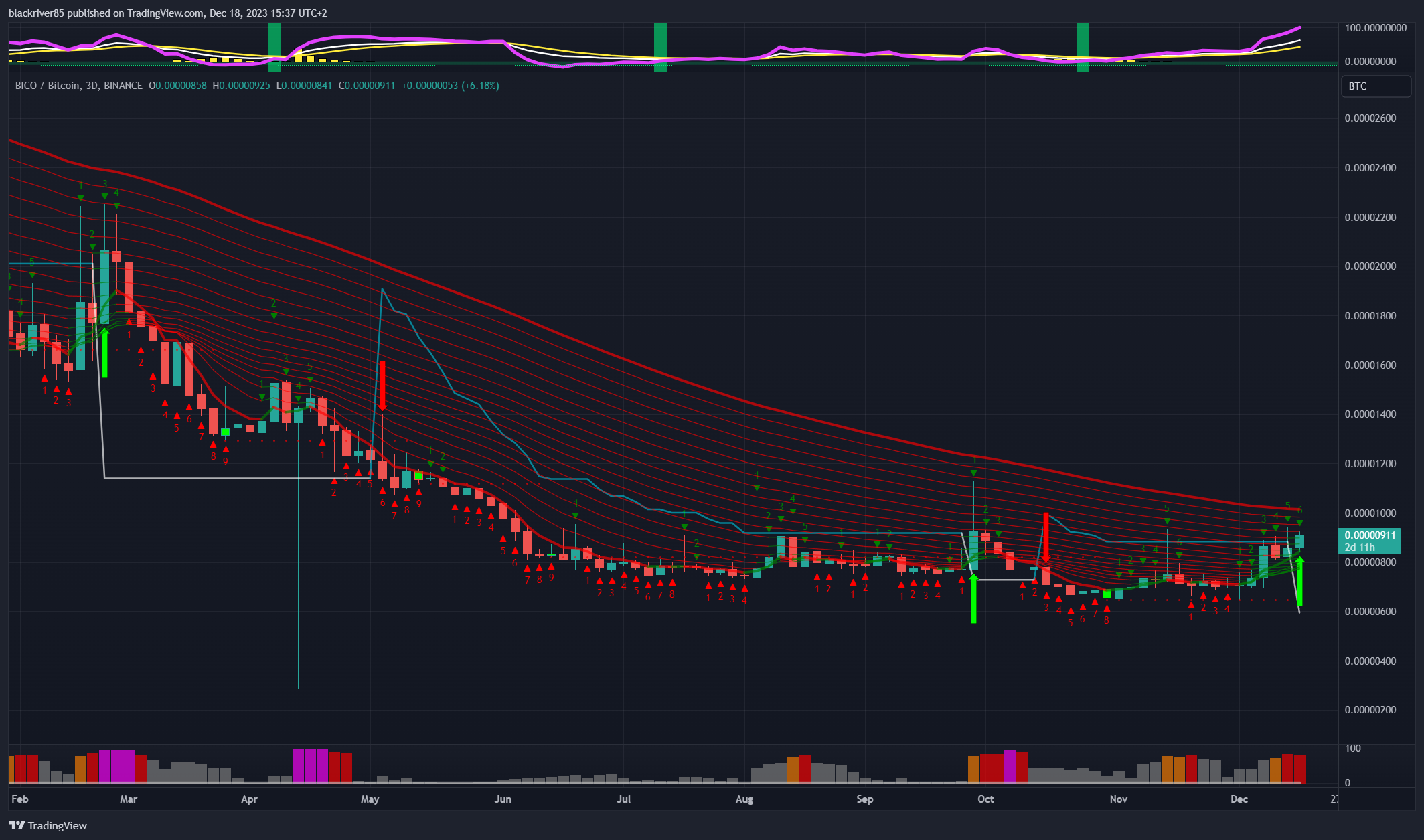Viewport: 1424px width, 840px height.
Task: Click the 0.00002000 price axis label
Action: click(x=1370, y=266)
